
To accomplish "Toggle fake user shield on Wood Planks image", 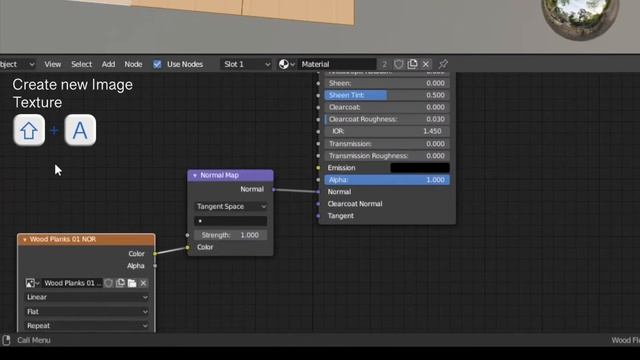I will (108, 283).
